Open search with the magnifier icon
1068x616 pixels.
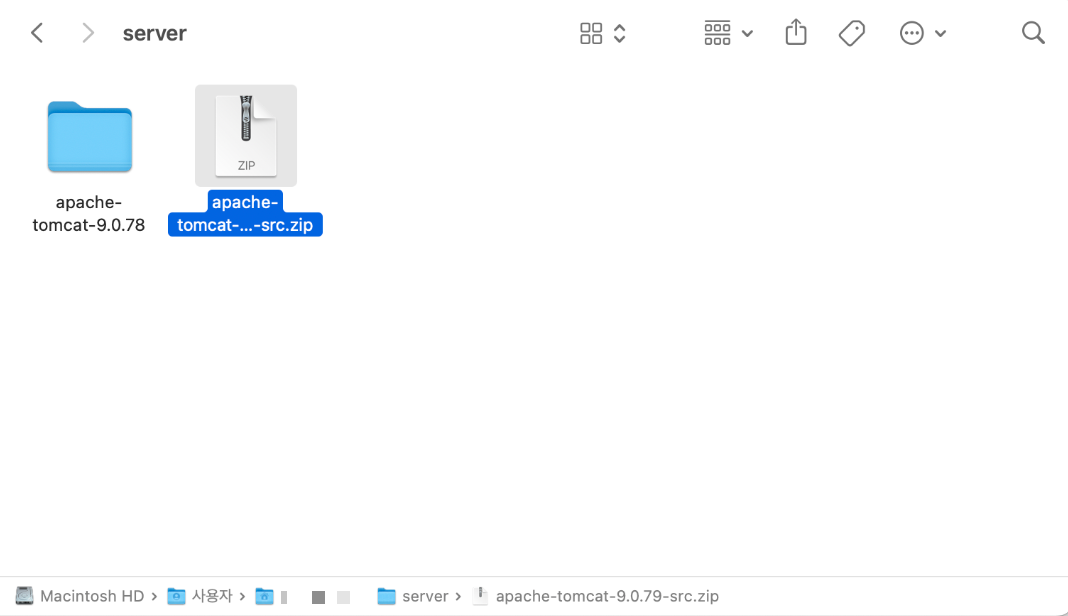click(1033, 33)
